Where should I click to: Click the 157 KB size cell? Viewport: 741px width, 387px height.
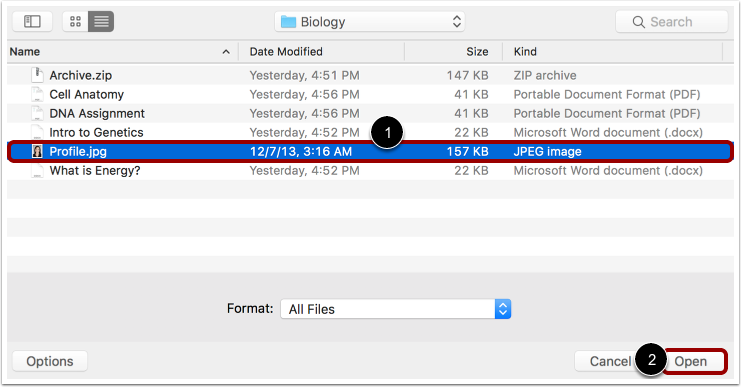pos(467,152)
